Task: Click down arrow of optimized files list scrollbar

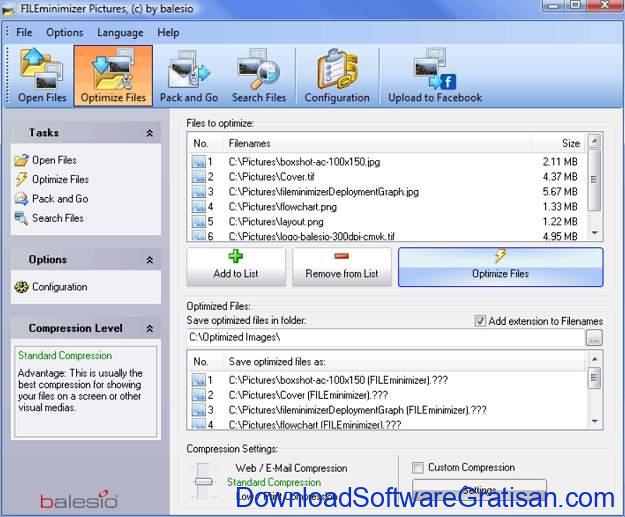Action: [x=594, y=421]
